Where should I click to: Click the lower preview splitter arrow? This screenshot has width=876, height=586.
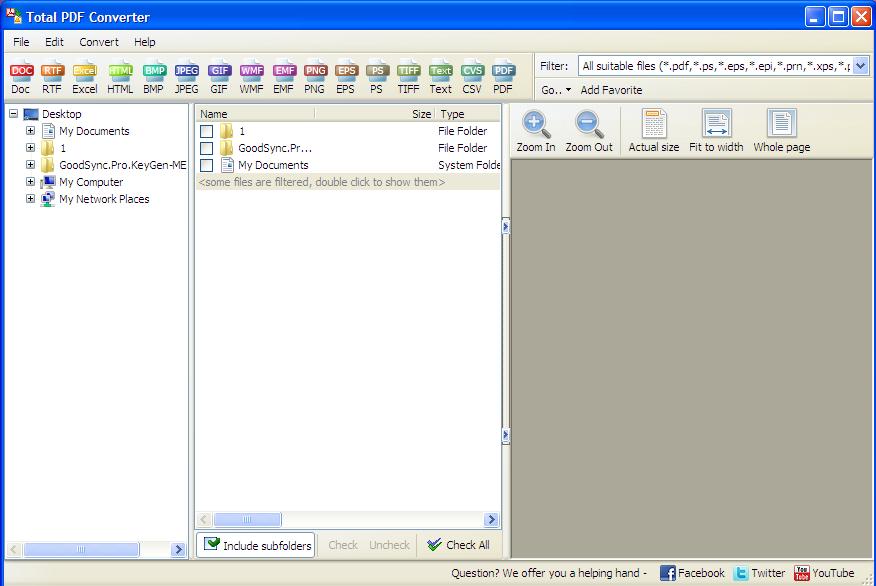[x=506, y=435]
